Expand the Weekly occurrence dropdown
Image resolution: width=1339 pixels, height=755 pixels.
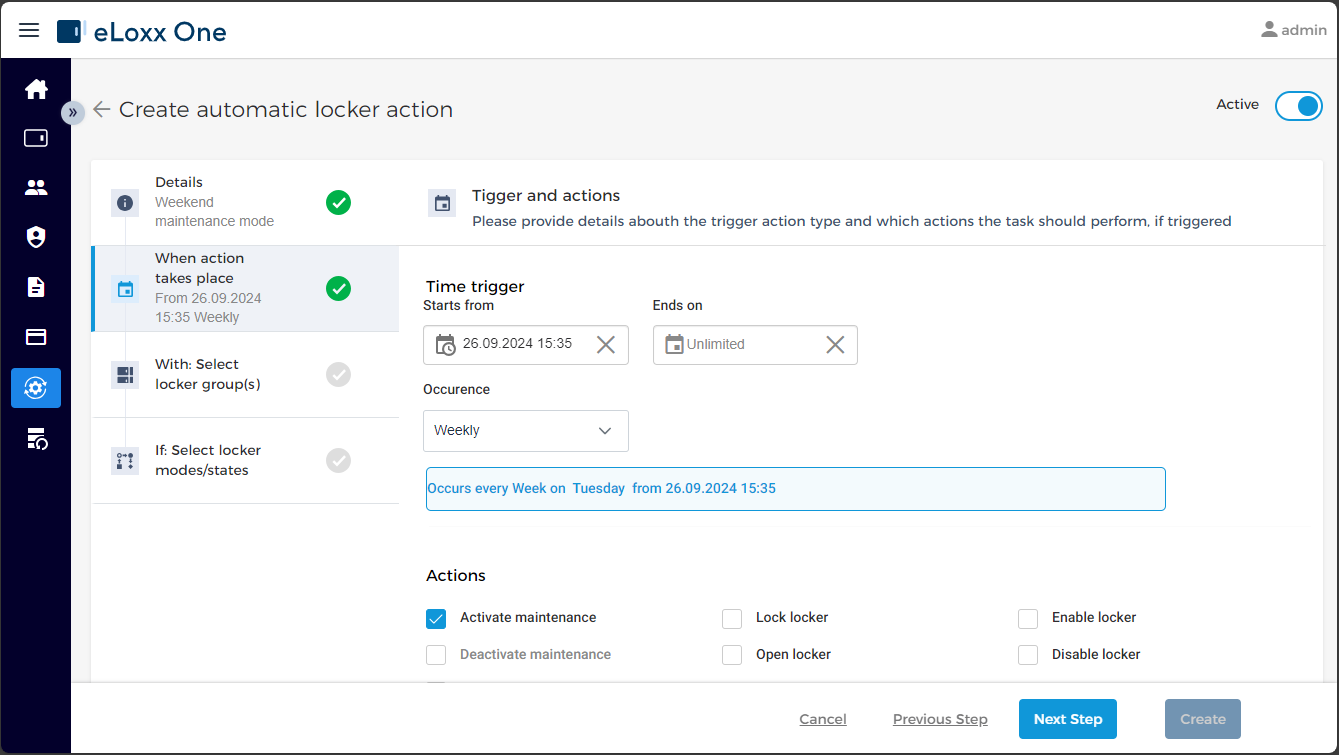coord(526,431)
